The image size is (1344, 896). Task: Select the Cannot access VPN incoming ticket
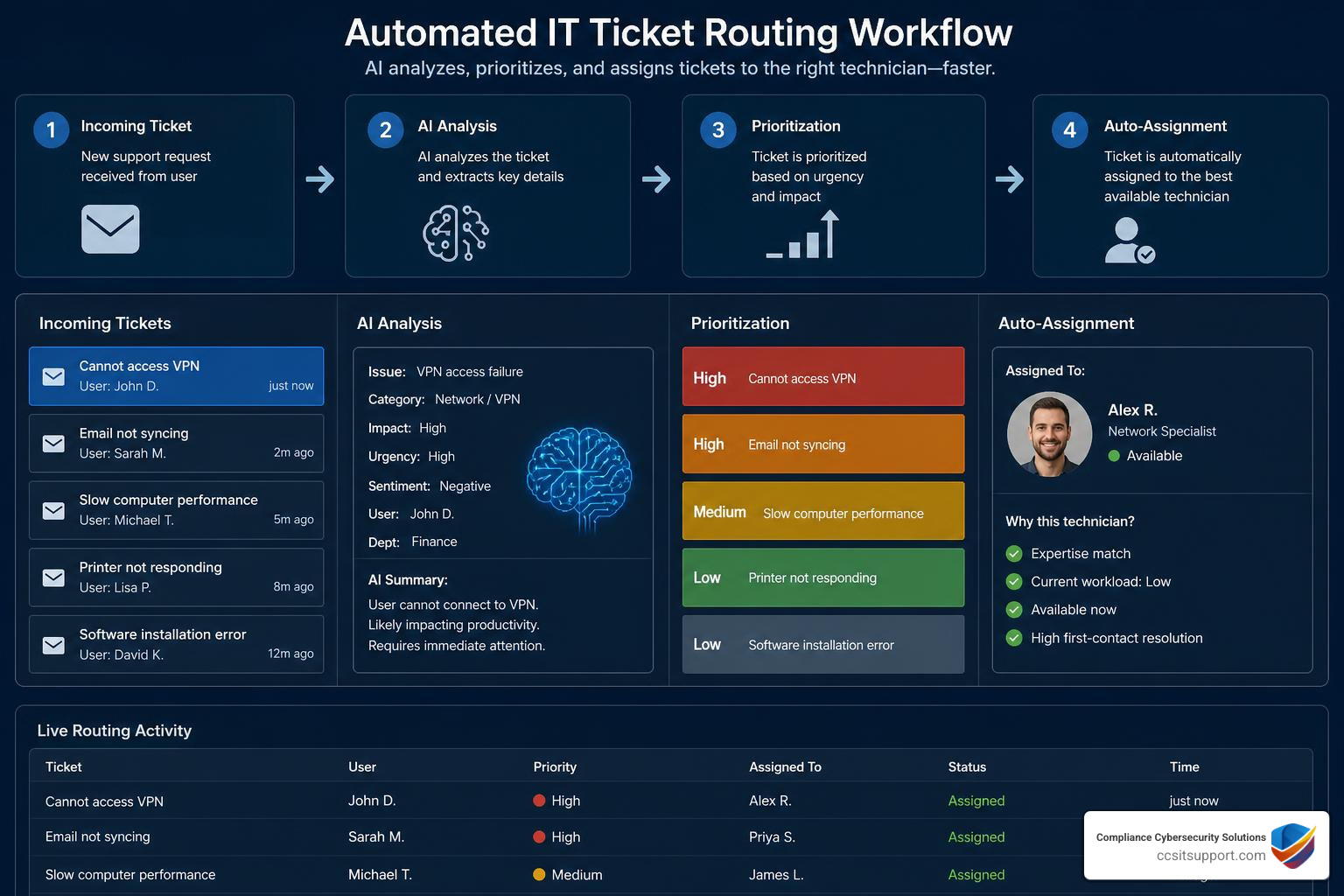(x=176, y=376)
